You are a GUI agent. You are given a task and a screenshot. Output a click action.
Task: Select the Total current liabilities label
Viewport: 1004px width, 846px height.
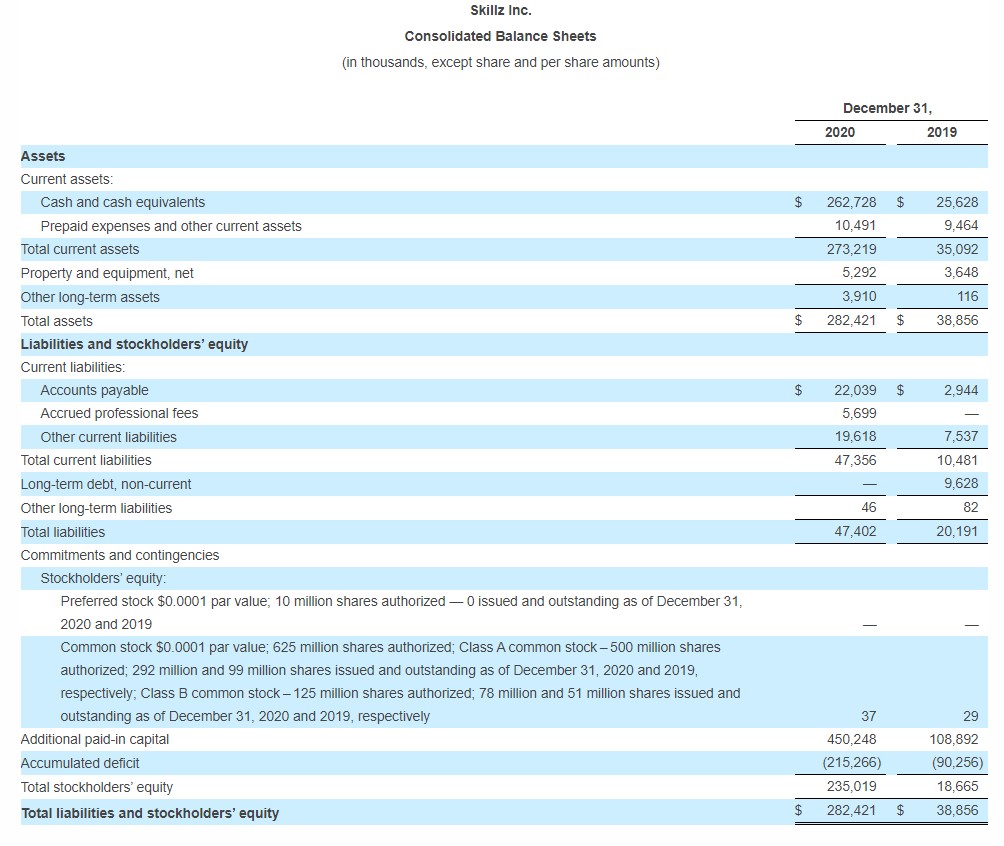pyautogui.click(x=86, y=460)
